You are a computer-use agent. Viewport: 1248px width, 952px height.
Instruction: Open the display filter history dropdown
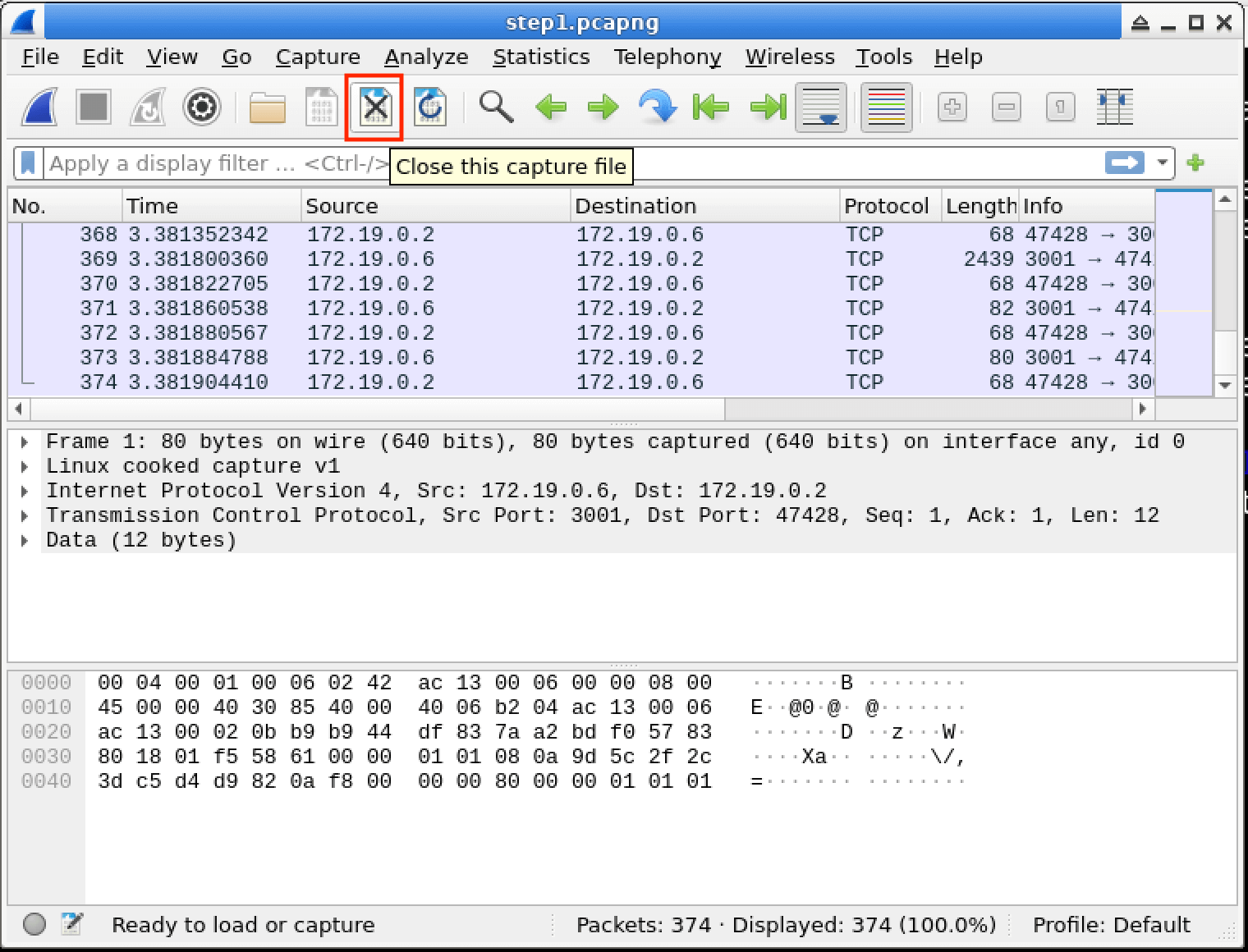point(1162,162)
